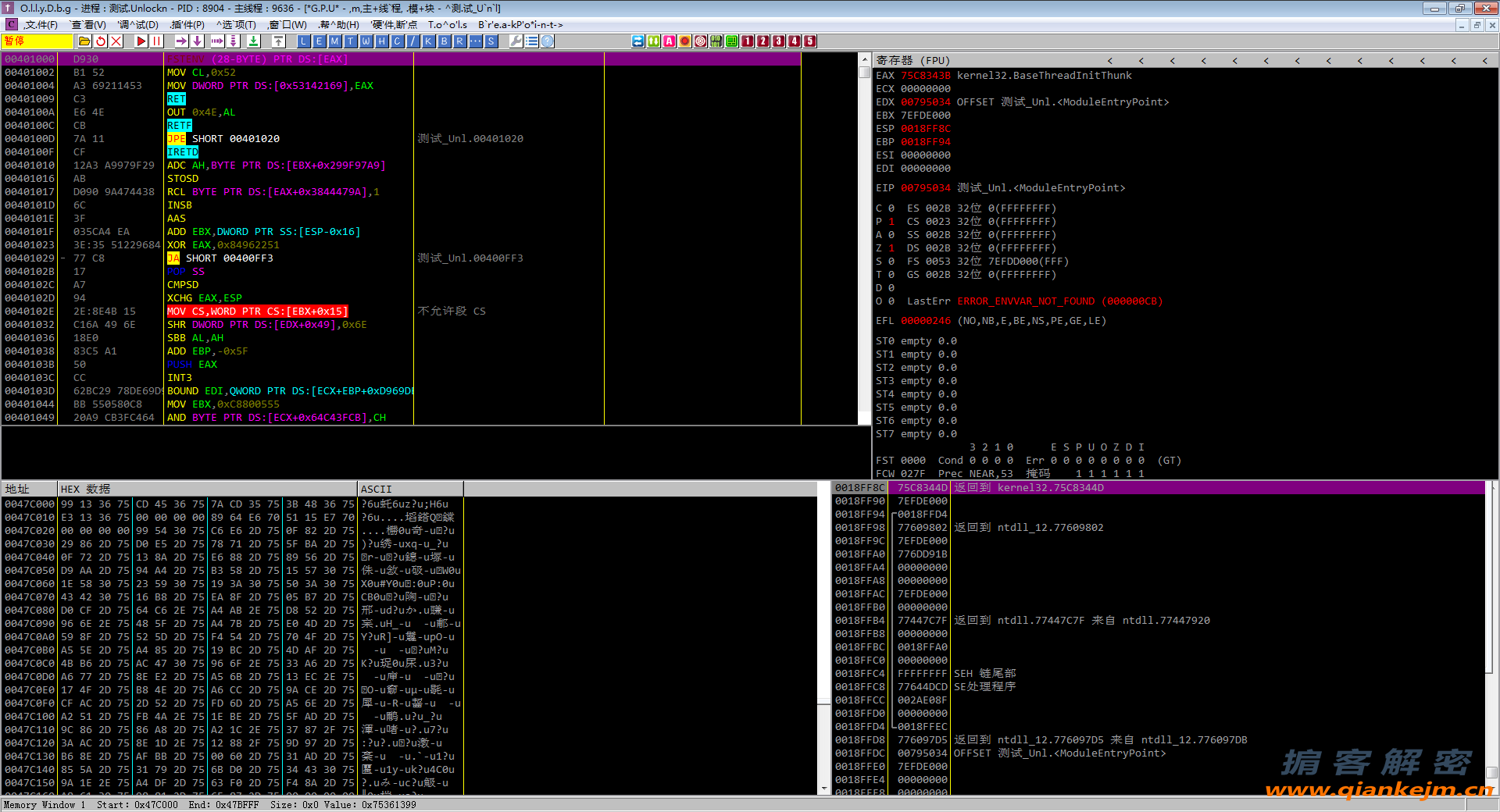Step over with the down arrow icon
1500x812 pixels.
(x=197, y=41)
